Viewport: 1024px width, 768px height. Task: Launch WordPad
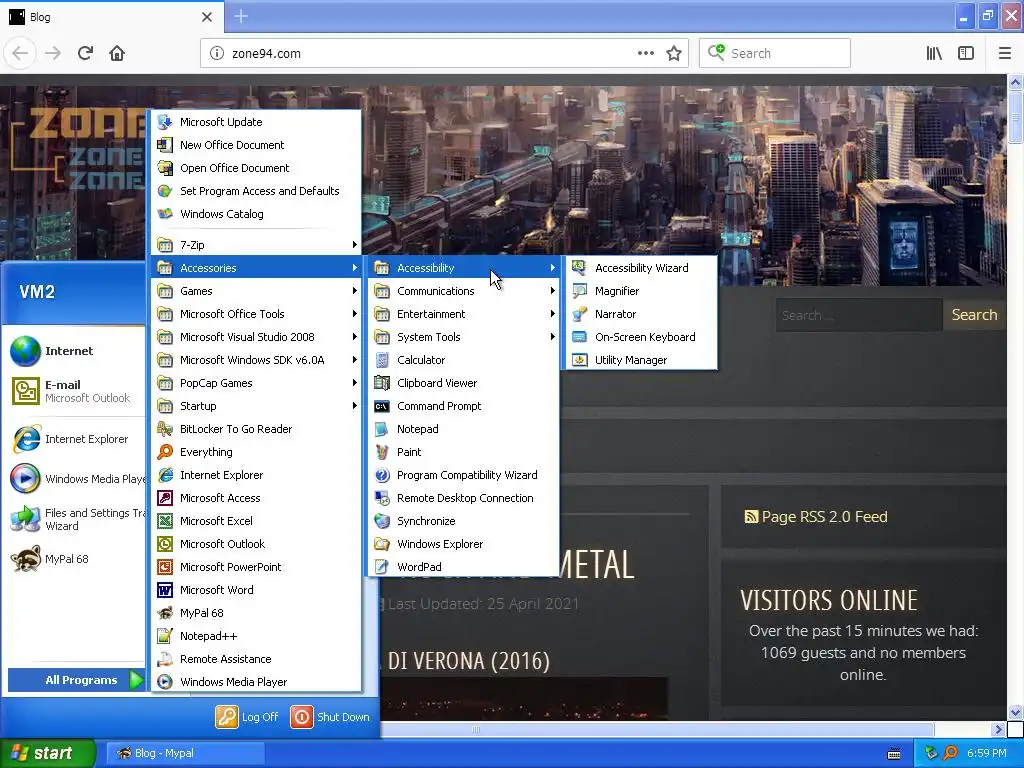click(463, 567)
